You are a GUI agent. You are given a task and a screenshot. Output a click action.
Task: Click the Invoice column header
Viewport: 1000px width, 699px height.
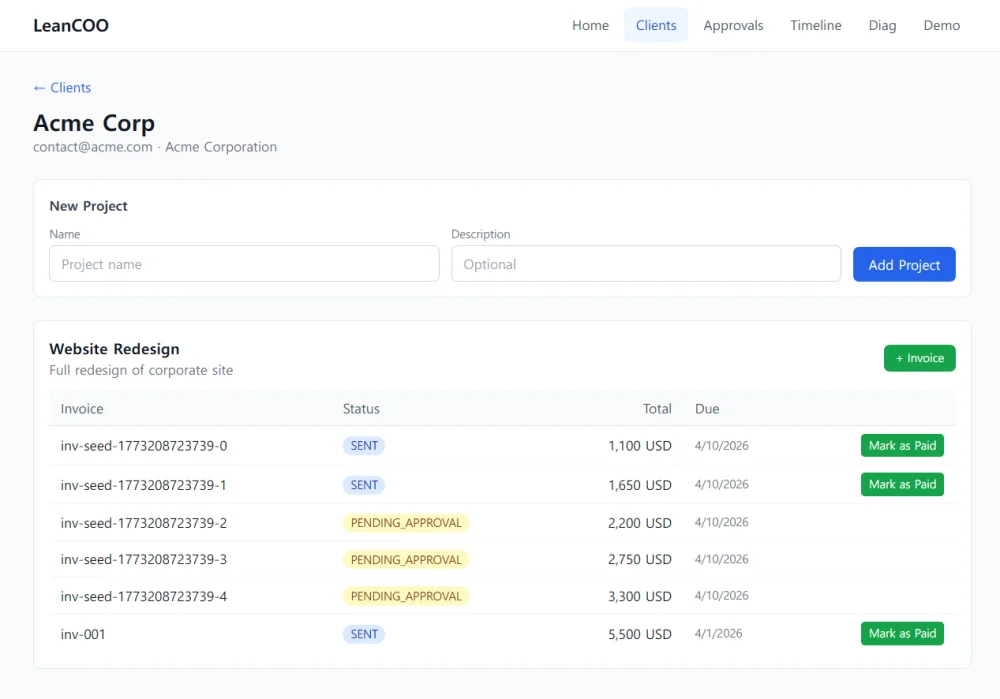(x=82, y=409)
